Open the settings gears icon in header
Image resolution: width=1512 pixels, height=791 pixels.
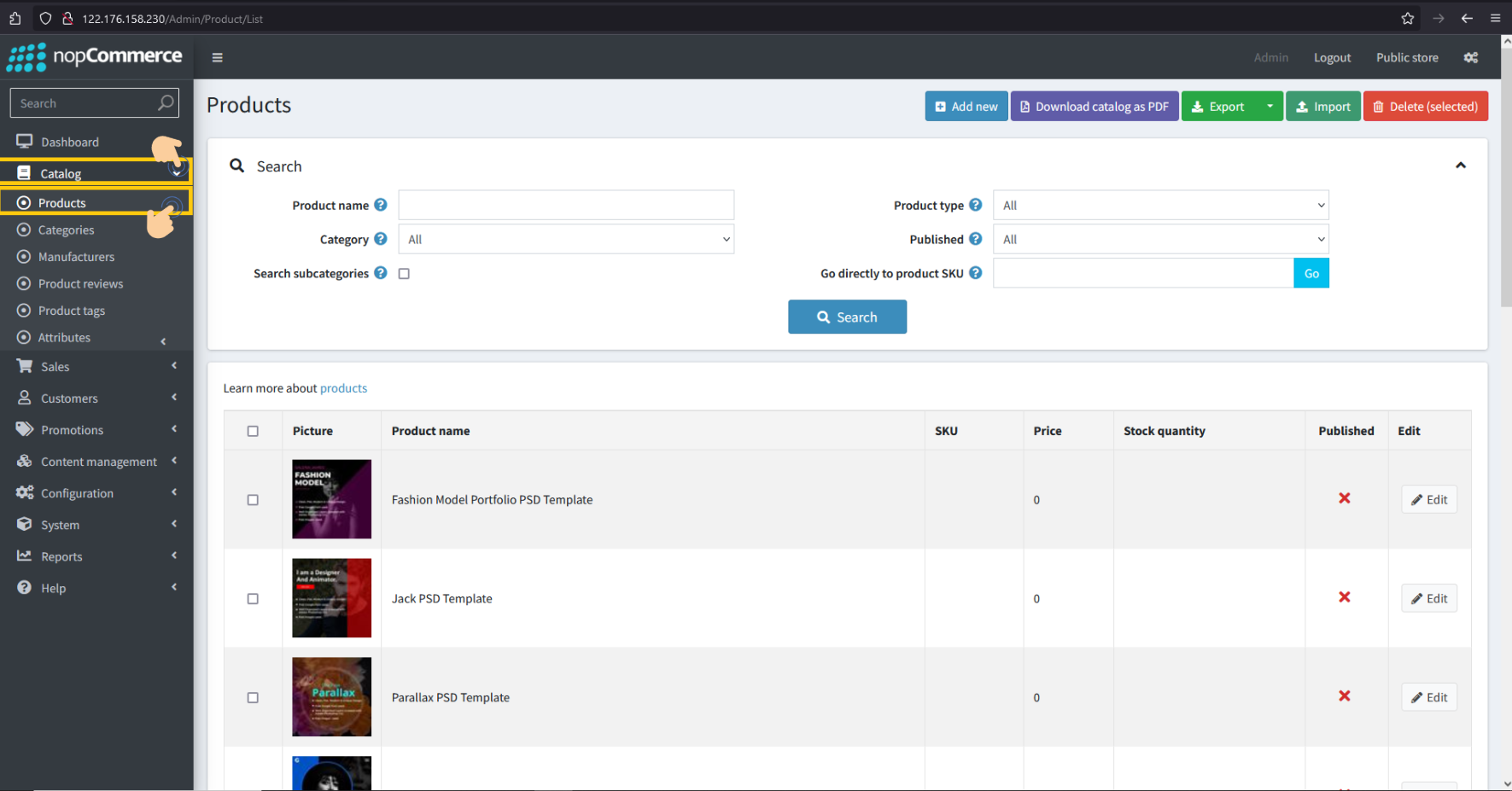coord(1471,57)
